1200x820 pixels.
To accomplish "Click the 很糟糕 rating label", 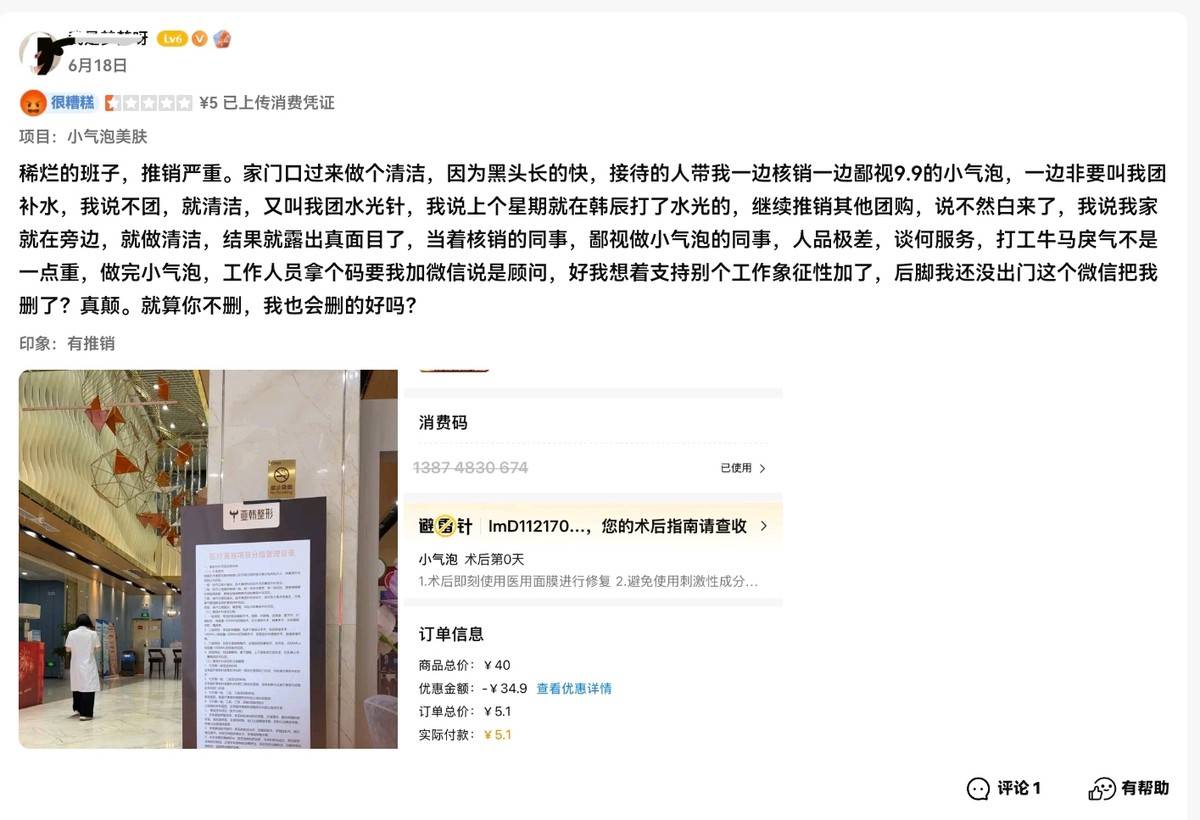I will (72, 102).
